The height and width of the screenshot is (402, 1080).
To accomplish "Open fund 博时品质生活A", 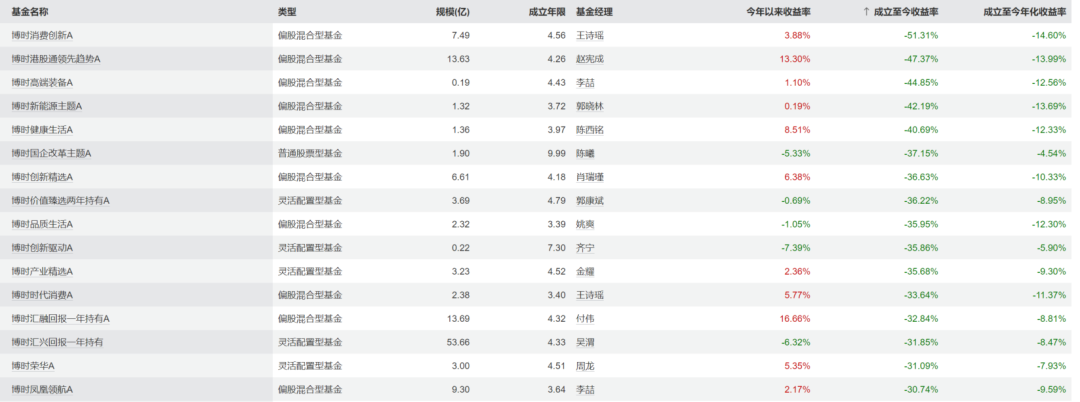I will (x=42, y=224).
